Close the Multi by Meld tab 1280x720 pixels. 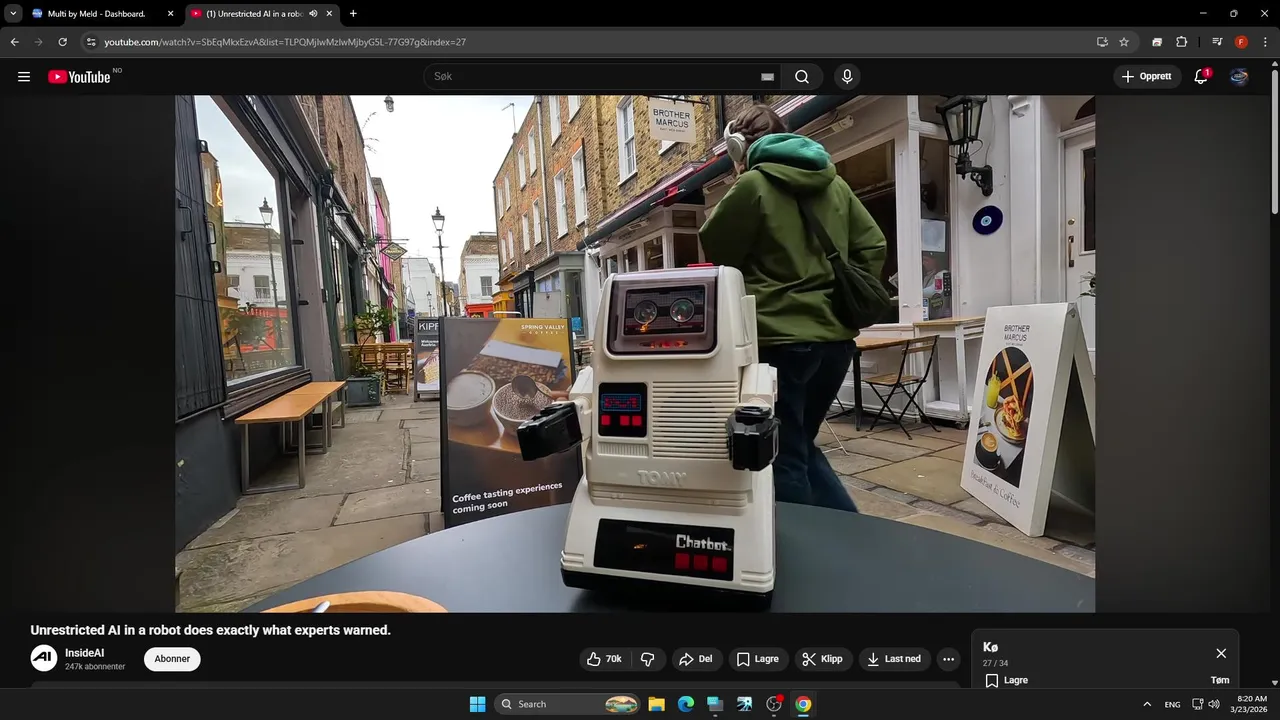point(170,14)
